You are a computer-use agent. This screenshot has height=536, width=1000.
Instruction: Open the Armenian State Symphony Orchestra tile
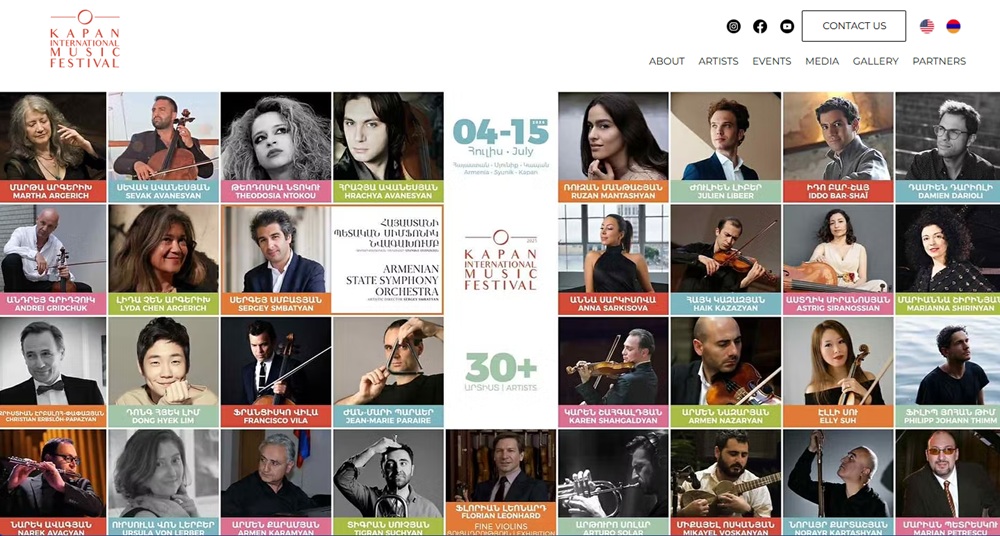[387, 259]
